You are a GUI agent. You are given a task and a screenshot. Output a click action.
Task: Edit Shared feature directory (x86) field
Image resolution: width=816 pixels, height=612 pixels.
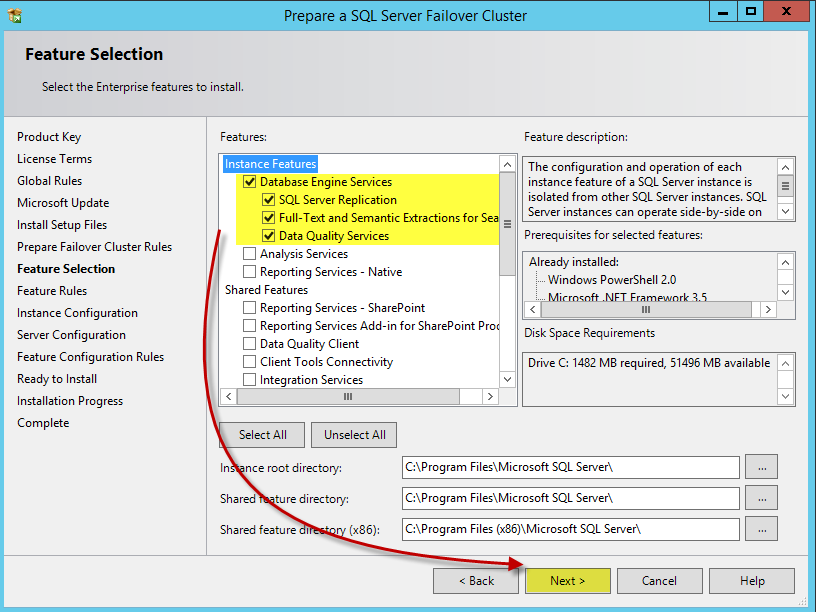click(570, 529)
